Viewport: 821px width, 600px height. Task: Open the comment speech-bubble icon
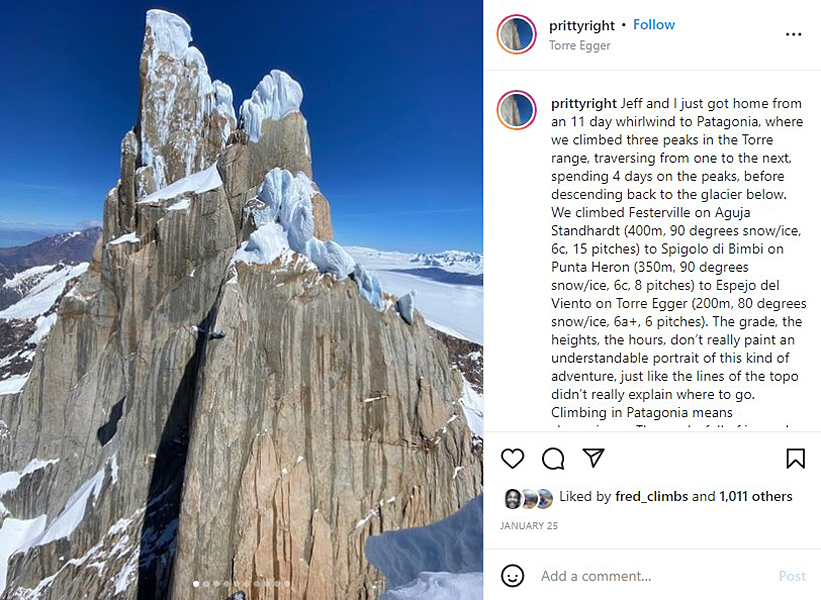pyautogui.click(x=555, y=459)
